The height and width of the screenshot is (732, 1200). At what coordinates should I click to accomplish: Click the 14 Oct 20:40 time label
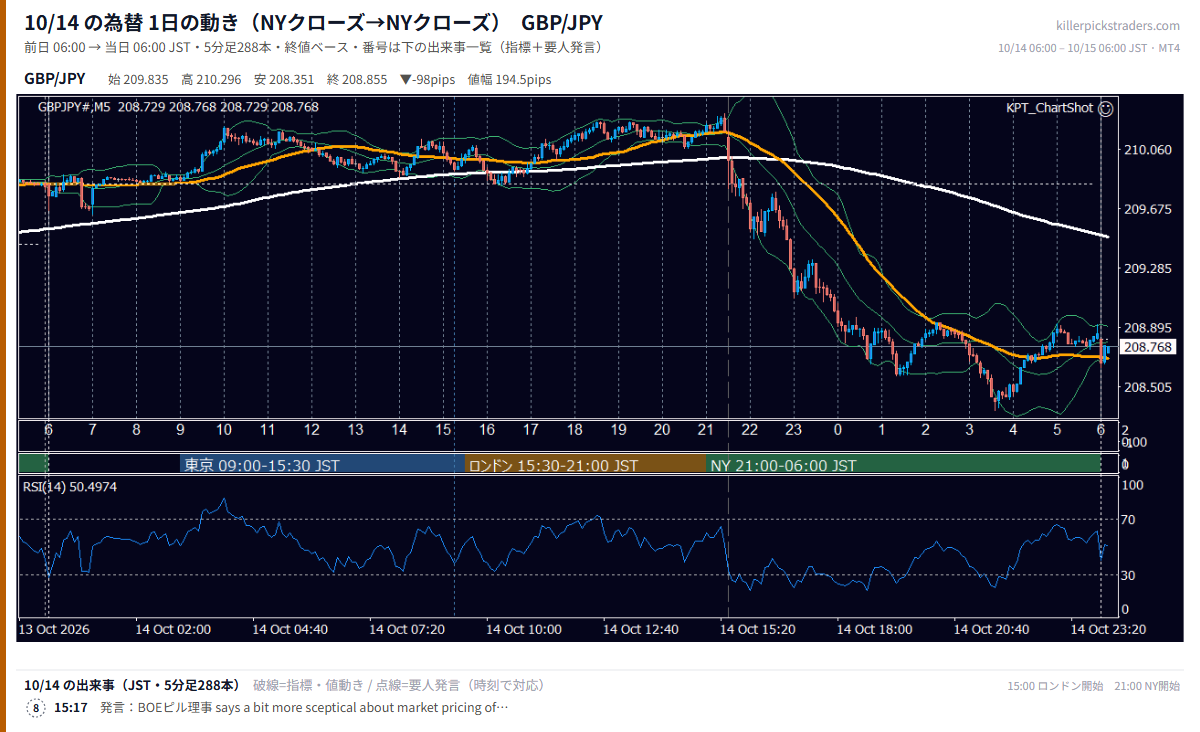pos(991,630)
